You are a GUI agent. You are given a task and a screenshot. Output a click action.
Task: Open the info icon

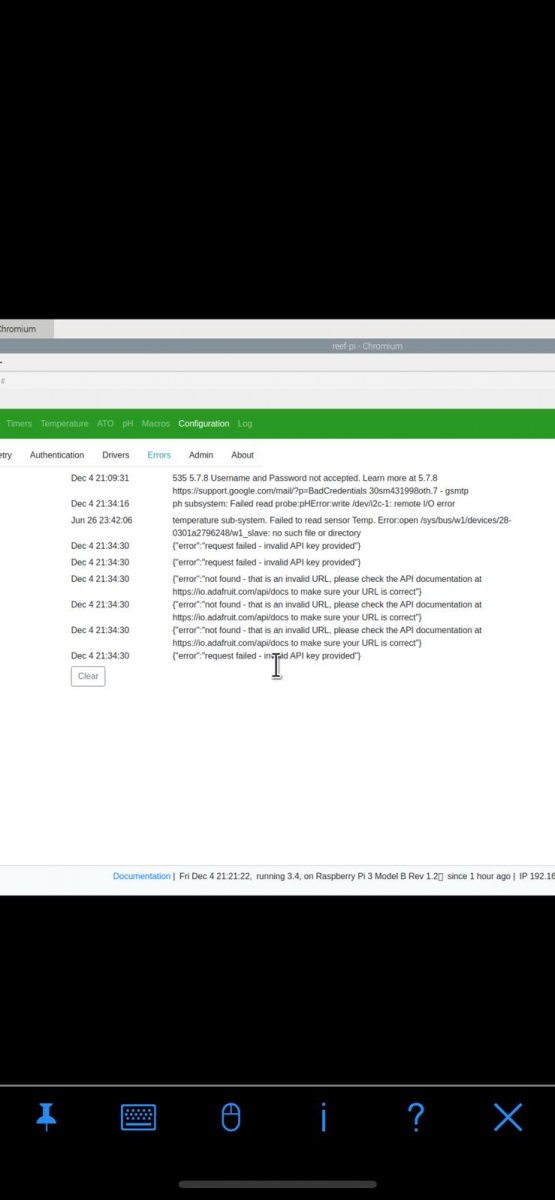pyautogui.click(x=323, y=1117)
